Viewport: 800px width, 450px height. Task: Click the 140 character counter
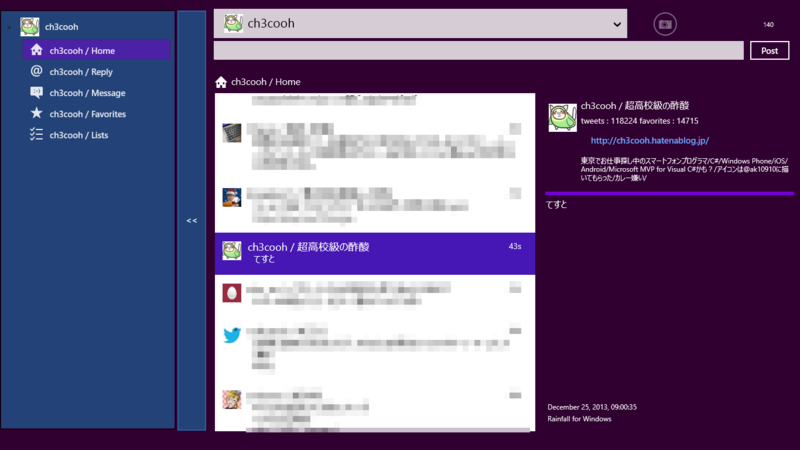click(768, 24)
